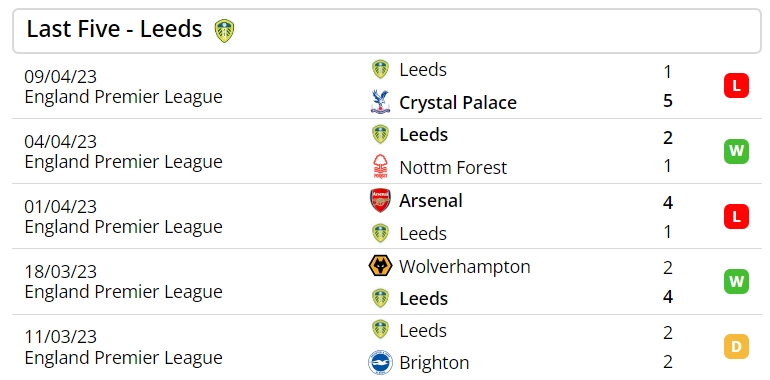
Task: Click the red L badge for Crystal Palace match
Action: pyautogui.click(x=736, y=86)
